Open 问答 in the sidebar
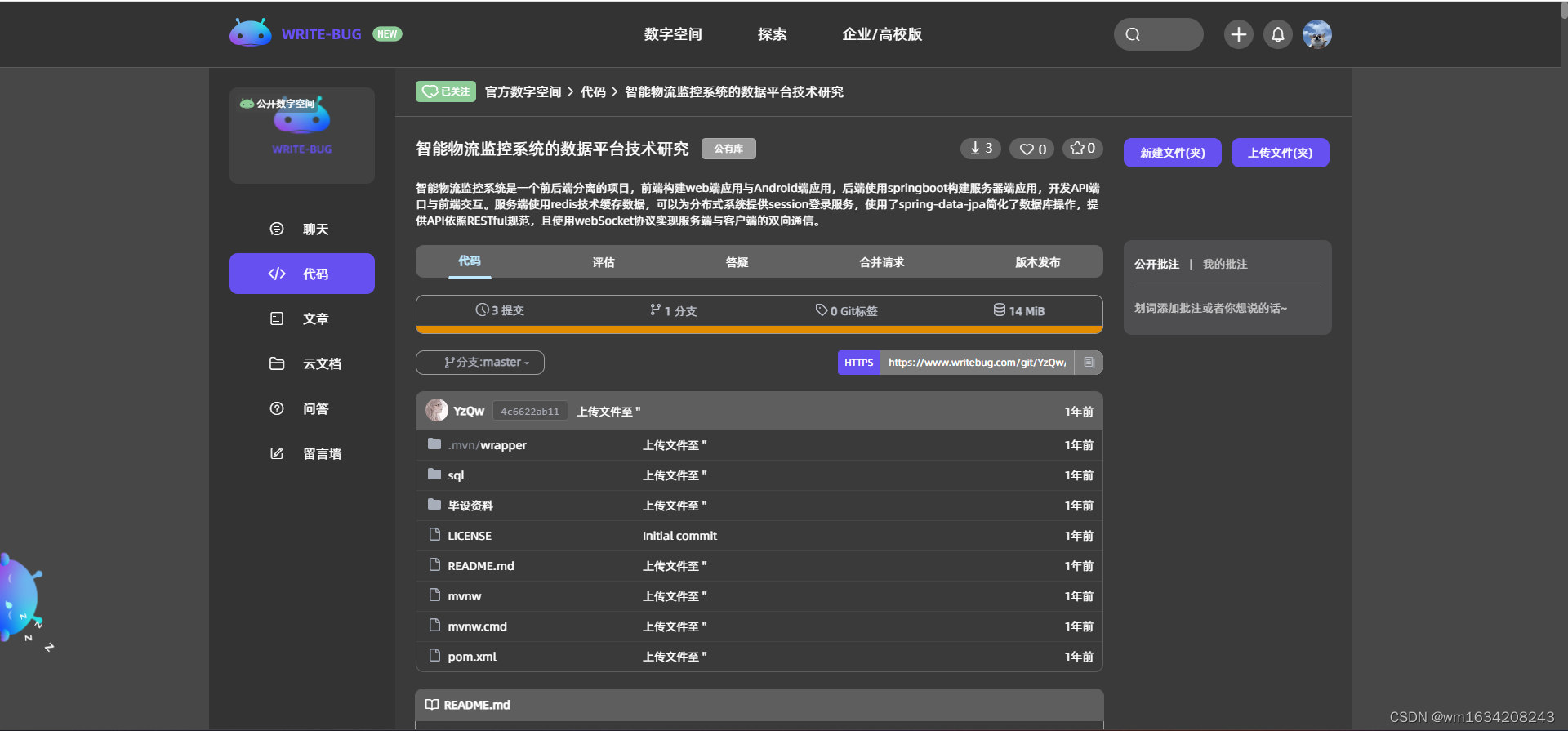 pyautogui.click(x=302, y=408)
